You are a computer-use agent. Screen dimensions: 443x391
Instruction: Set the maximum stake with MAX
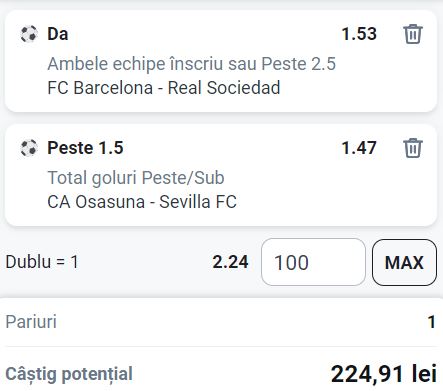(404, 262)
